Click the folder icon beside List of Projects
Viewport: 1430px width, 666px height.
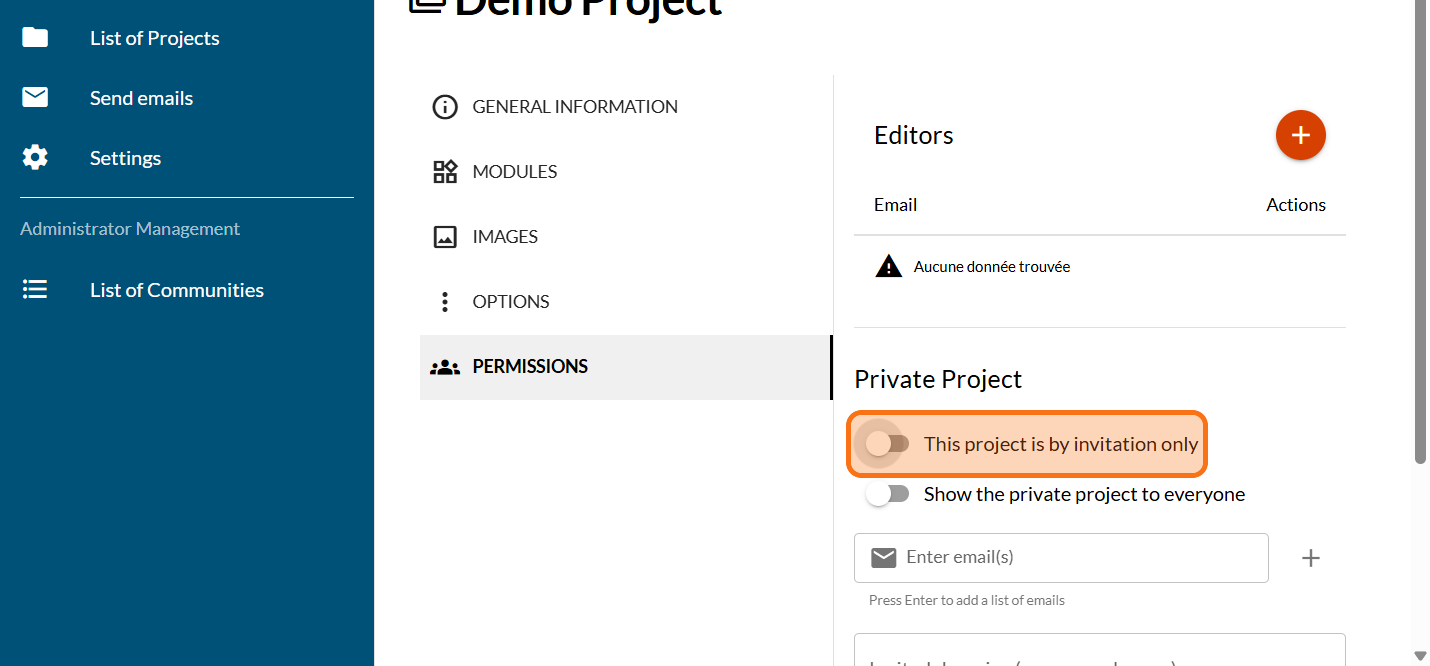click(35, 38)
